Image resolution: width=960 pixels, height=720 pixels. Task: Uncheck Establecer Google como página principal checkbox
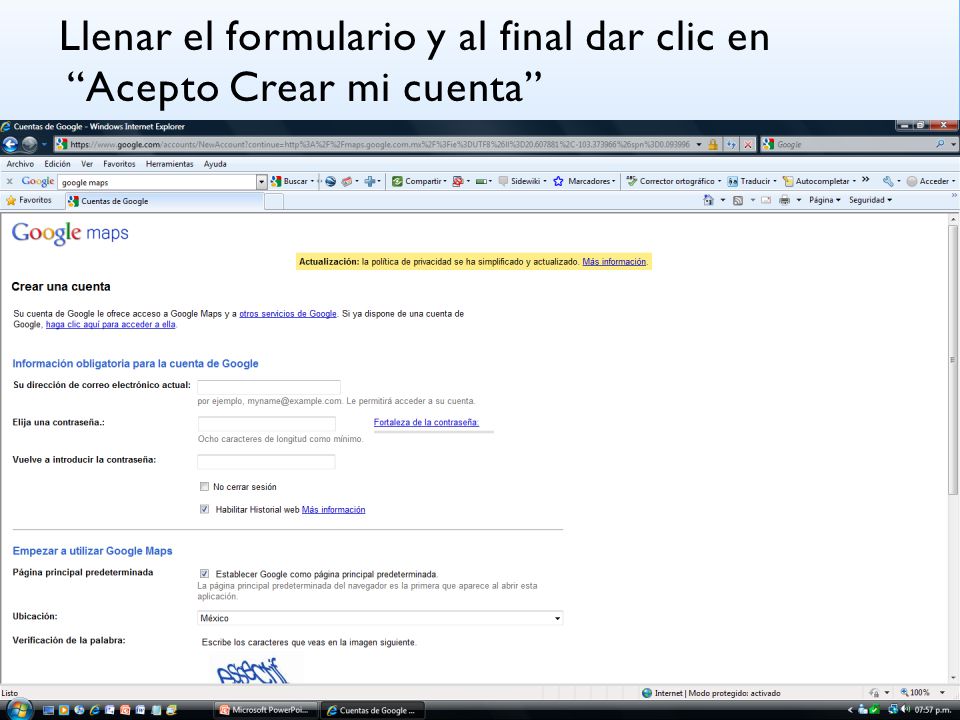[204, 574]
